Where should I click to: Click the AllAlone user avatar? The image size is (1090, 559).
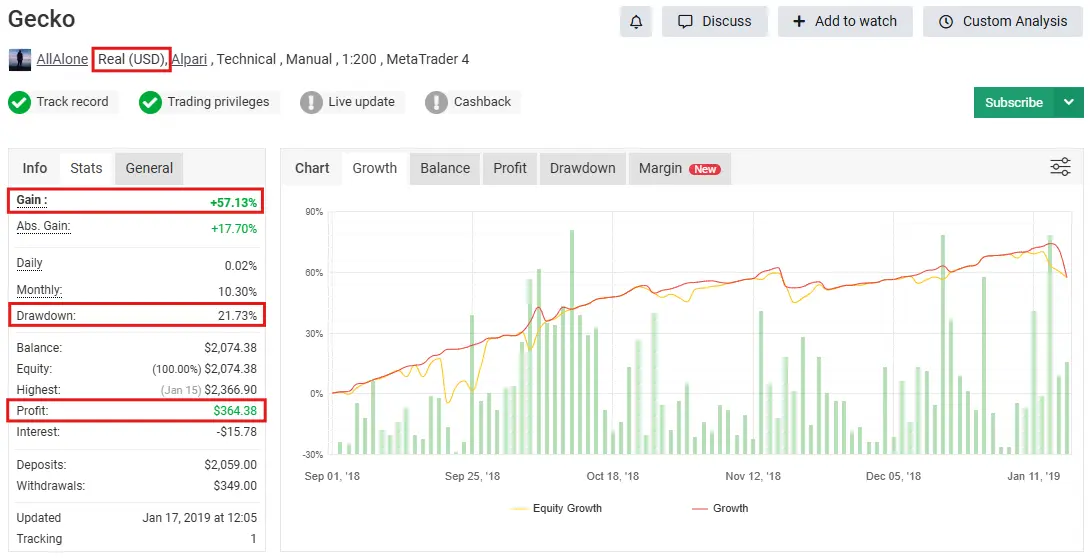(x=20, y=60)
